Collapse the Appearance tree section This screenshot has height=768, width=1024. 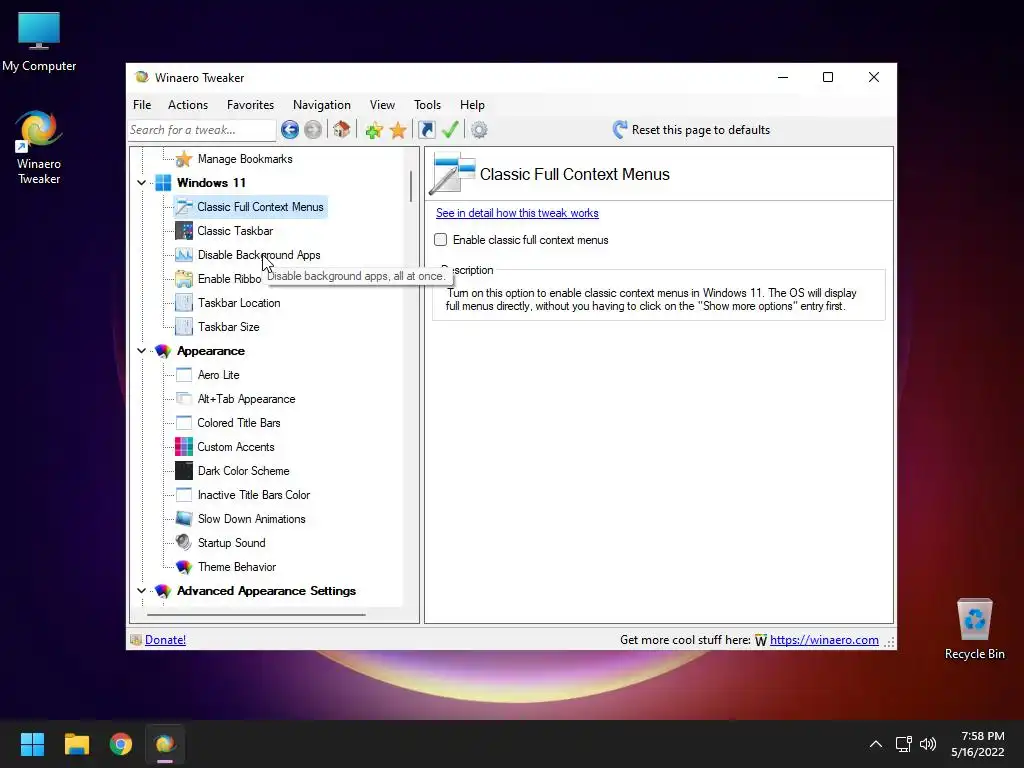coord(142,351)
